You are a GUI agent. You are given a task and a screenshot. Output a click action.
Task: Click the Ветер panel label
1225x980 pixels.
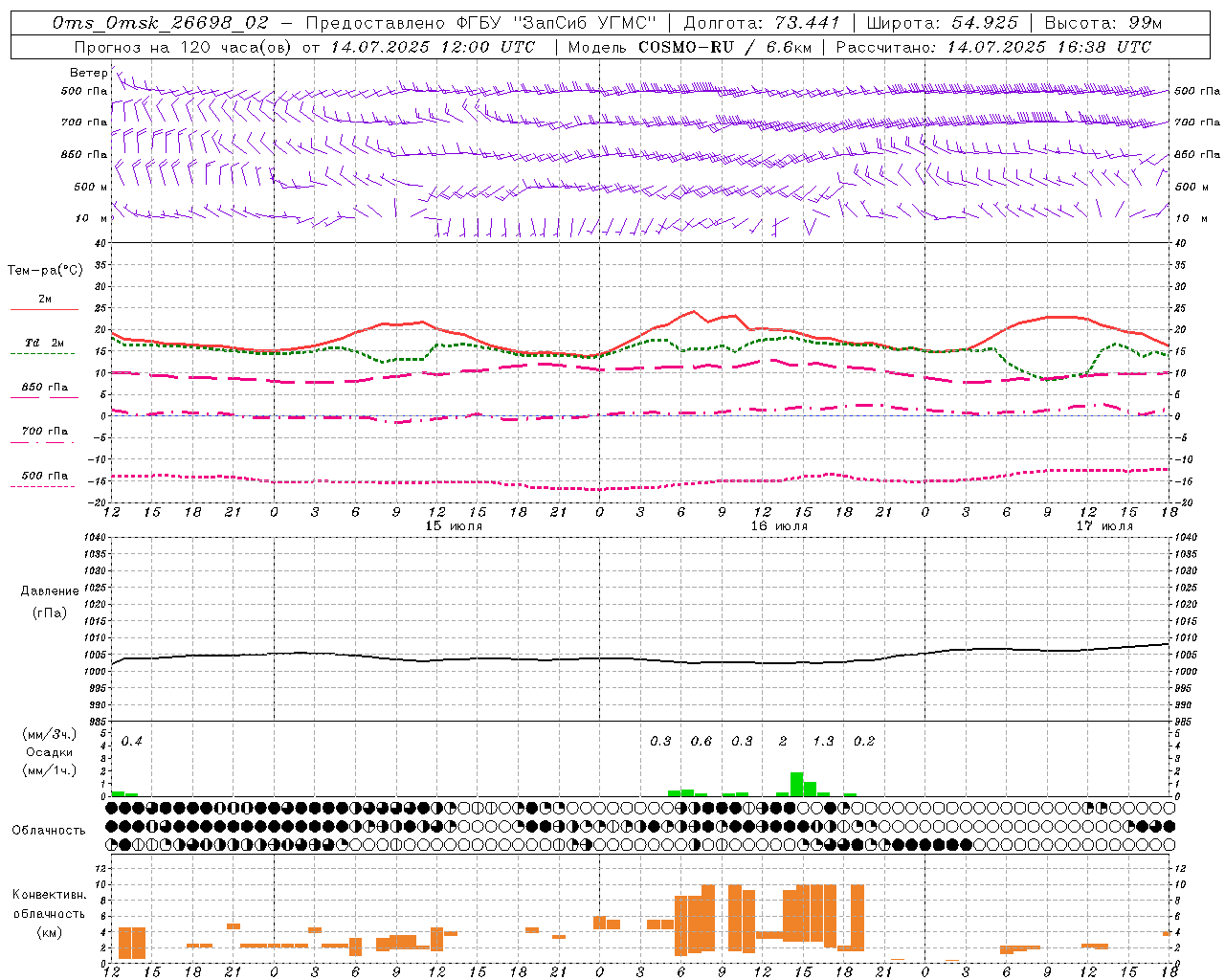[88, 73]
